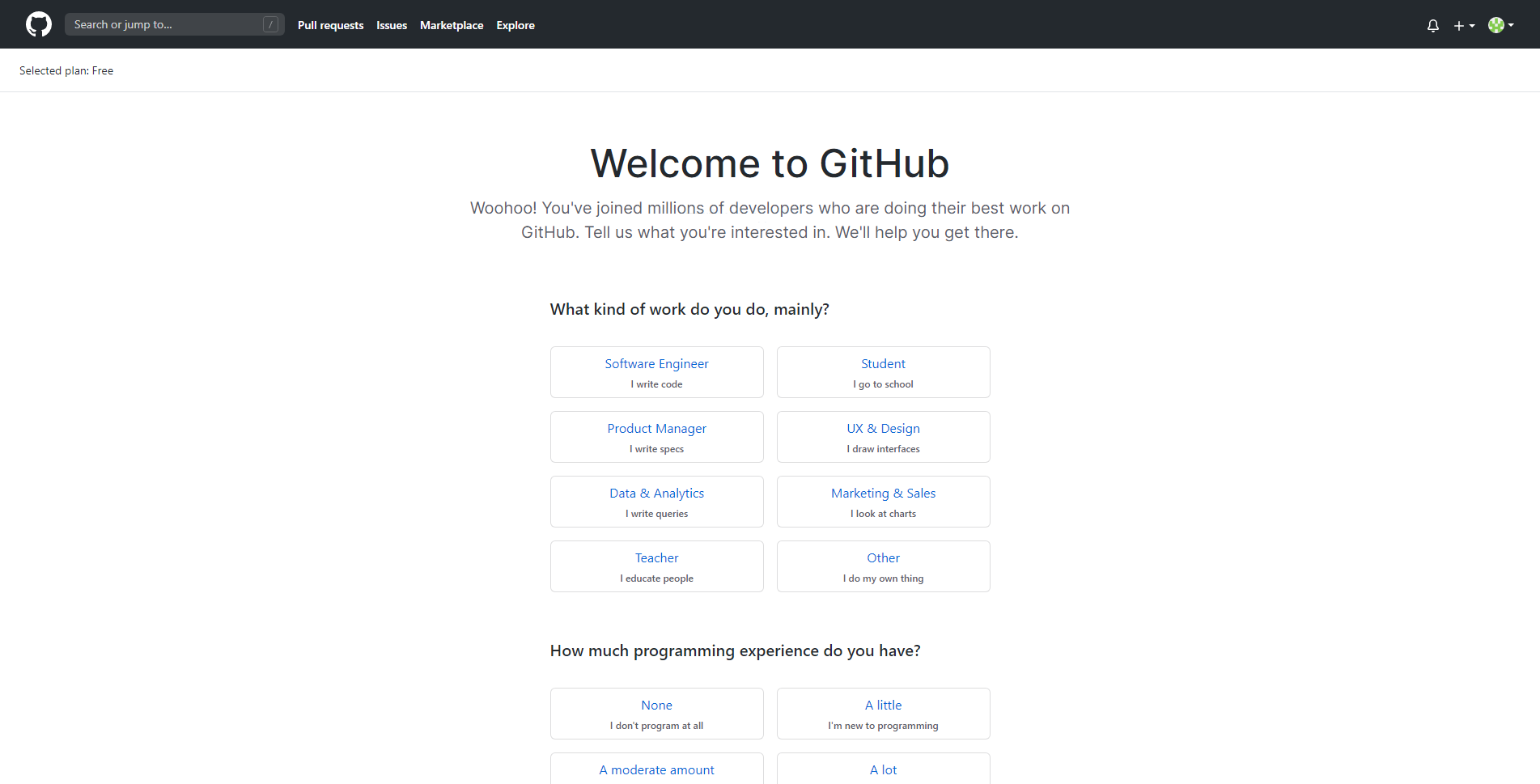The height and width of the screenshot is (784, 1540).
Task: Select A moderate amount of experience
Action: pyautogui.click(x=657, y=769)
